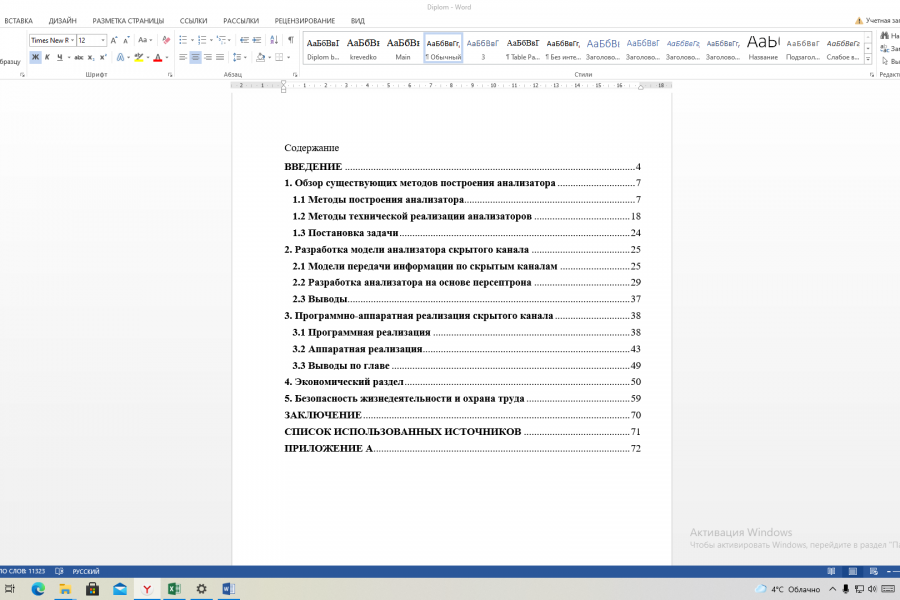Apply red font color
Viewport: 900px width, 600px height.
(x=157, y=57)
